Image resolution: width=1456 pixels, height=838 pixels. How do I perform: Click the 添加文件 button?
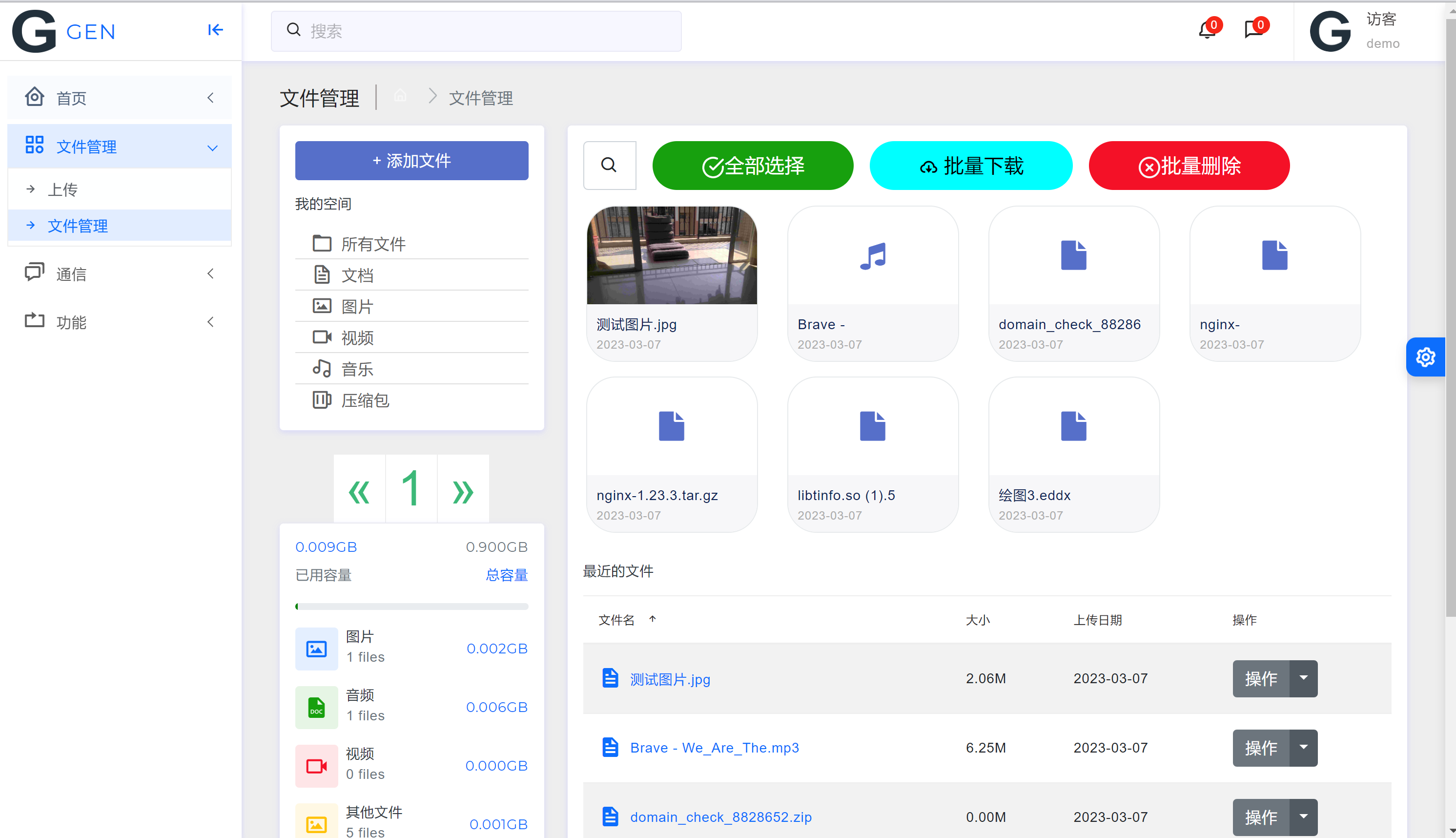pyautogui.click(x=412, y=161)
